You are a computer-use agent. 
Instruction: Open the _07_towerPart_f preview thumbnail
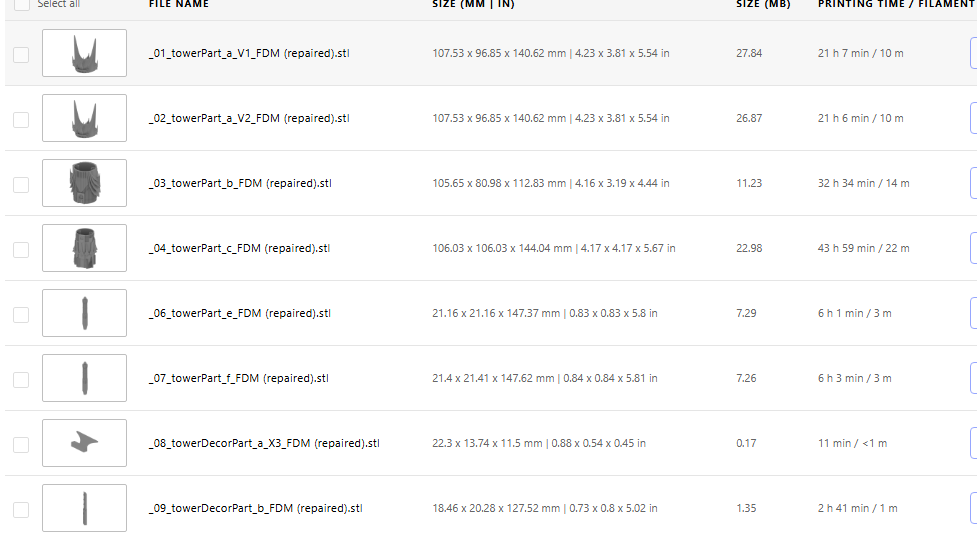[x=84, y=378]
